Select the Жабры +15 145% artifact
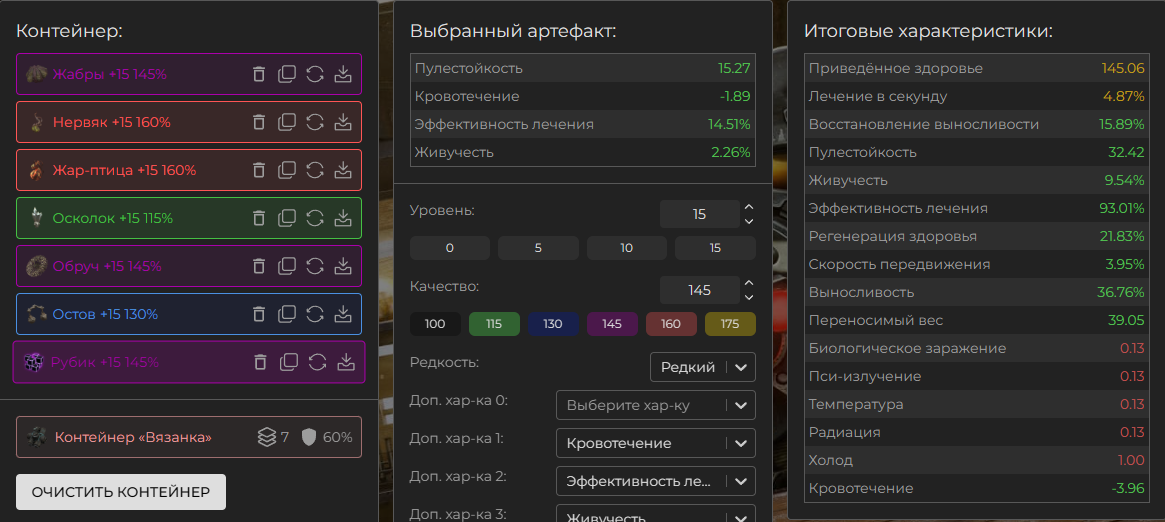The width and height of the screenshot is (1165, 522). pyautogui.click(x=189, y=74)
